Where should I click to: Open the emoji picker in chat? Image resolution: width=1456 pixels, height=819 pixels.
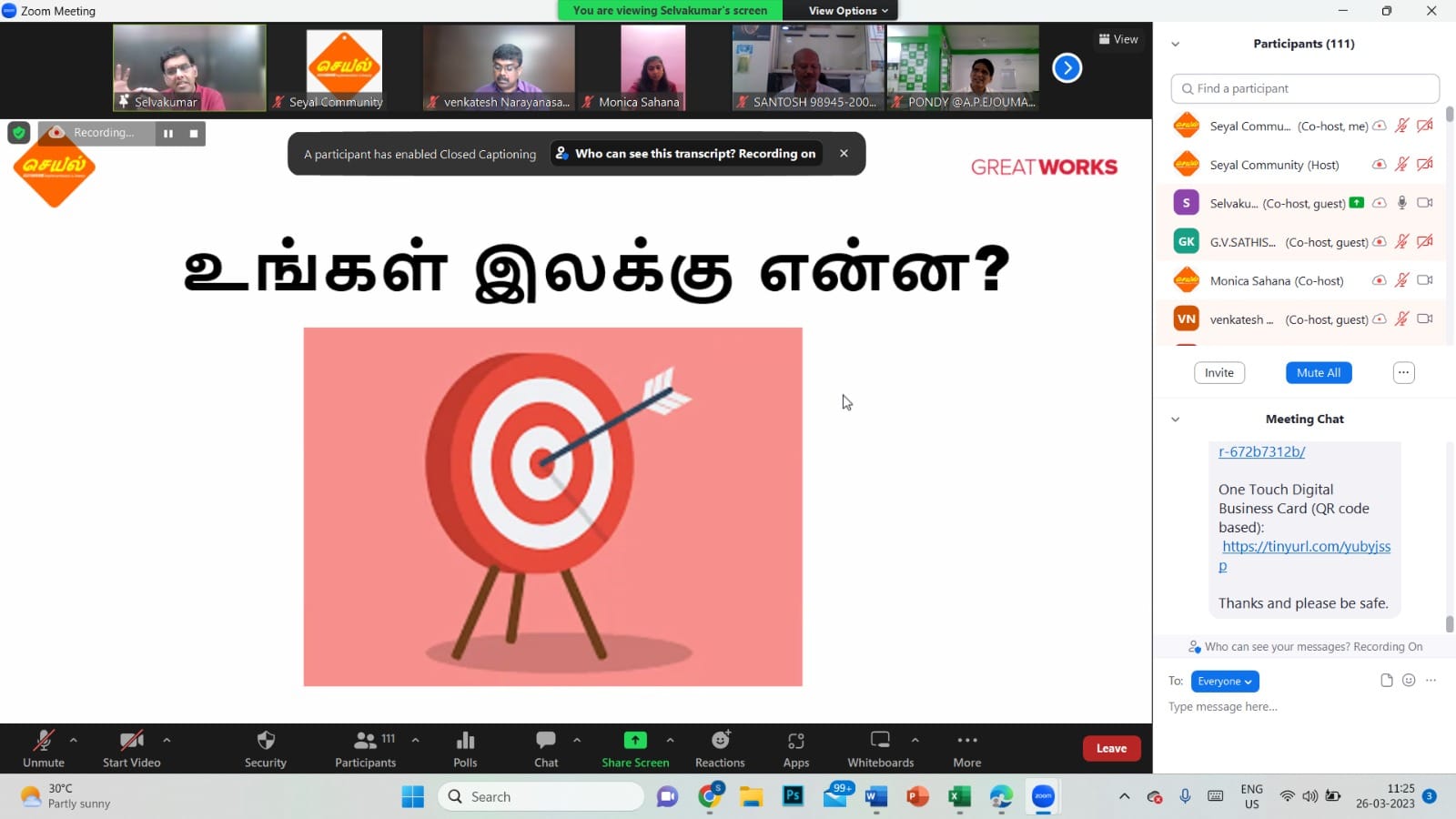coord(1409,681)
